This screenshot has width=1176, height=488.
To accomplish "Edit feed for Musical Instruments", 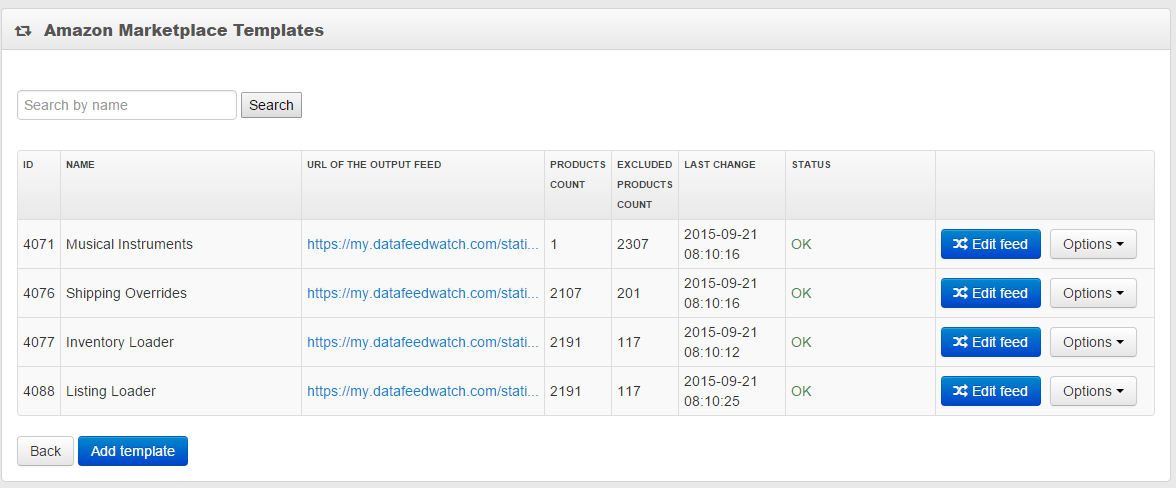I will [x=991, y=244].
